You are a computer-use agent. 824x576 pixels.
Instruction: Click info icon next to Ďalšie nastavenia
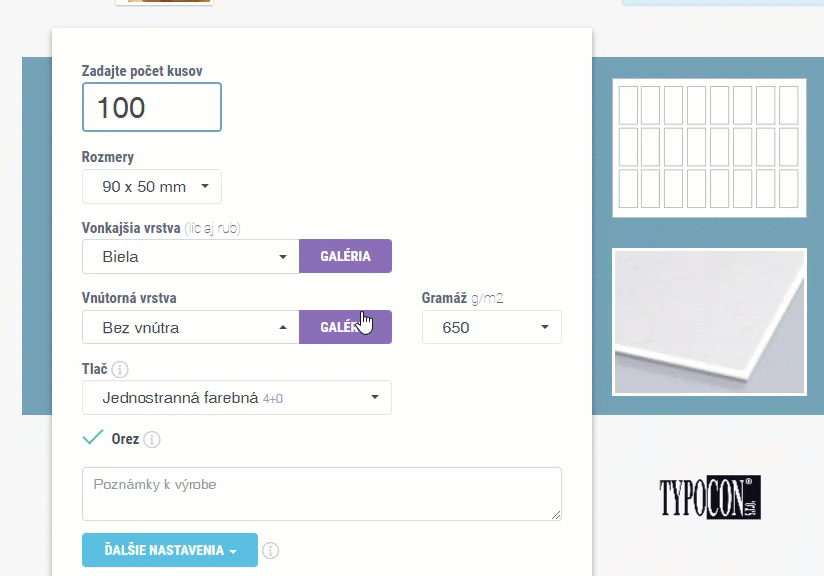point(271,551)
